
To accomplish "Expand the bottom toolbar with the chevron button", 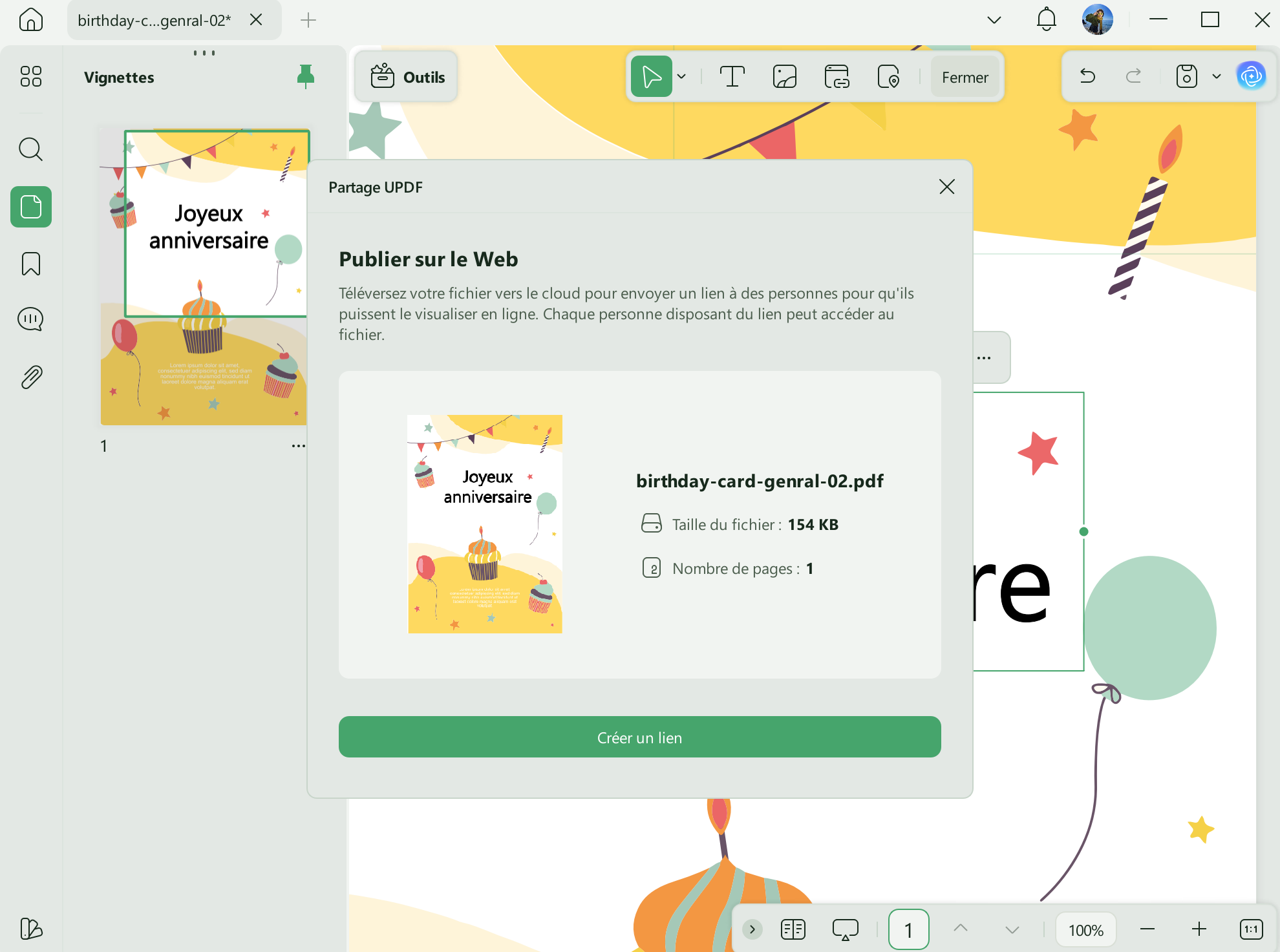I will click(752, 929).
